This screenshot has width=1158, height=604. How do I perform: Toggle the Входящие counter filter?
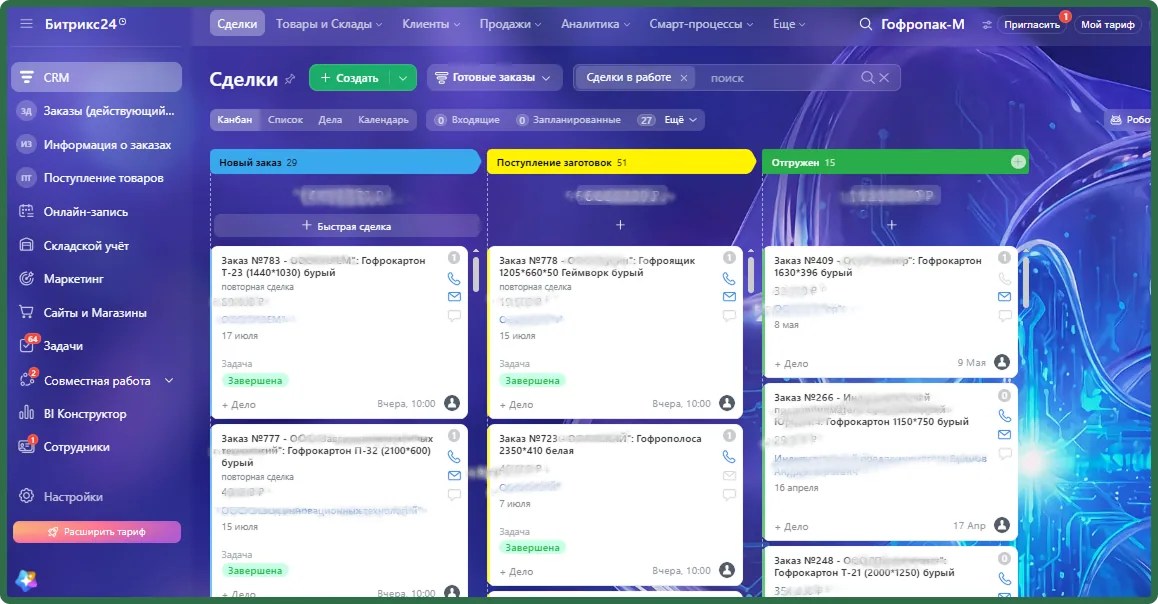[468, 120]
